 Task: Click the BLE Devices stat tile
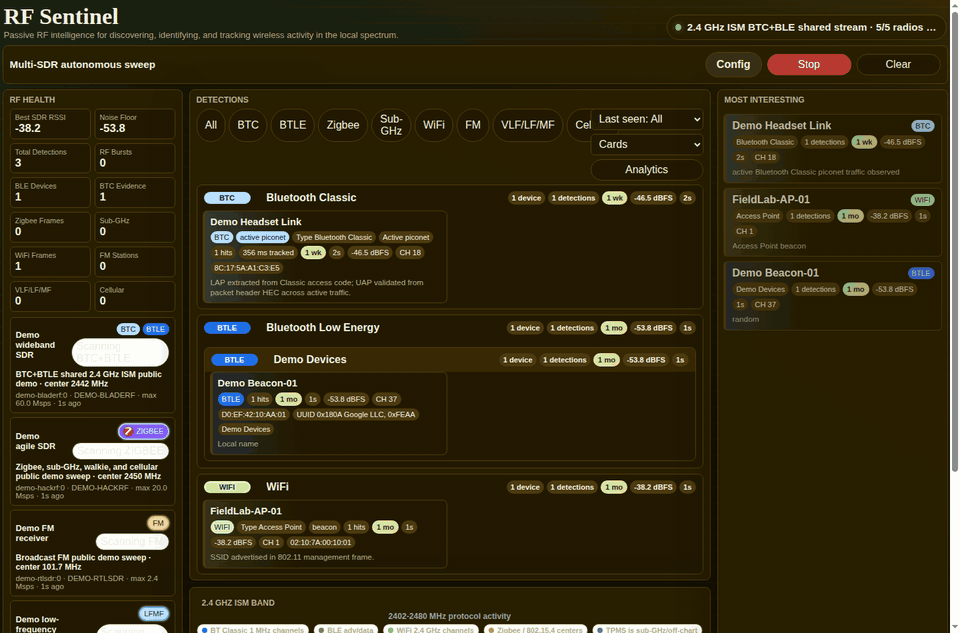pyautogui.click(x=50, y=192)
